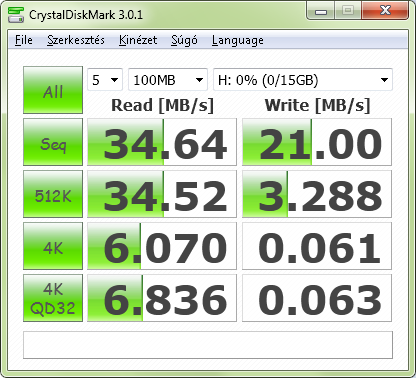Click the Seq read result 34.64
Screen dimensions: 416x378
click(162, 142)
